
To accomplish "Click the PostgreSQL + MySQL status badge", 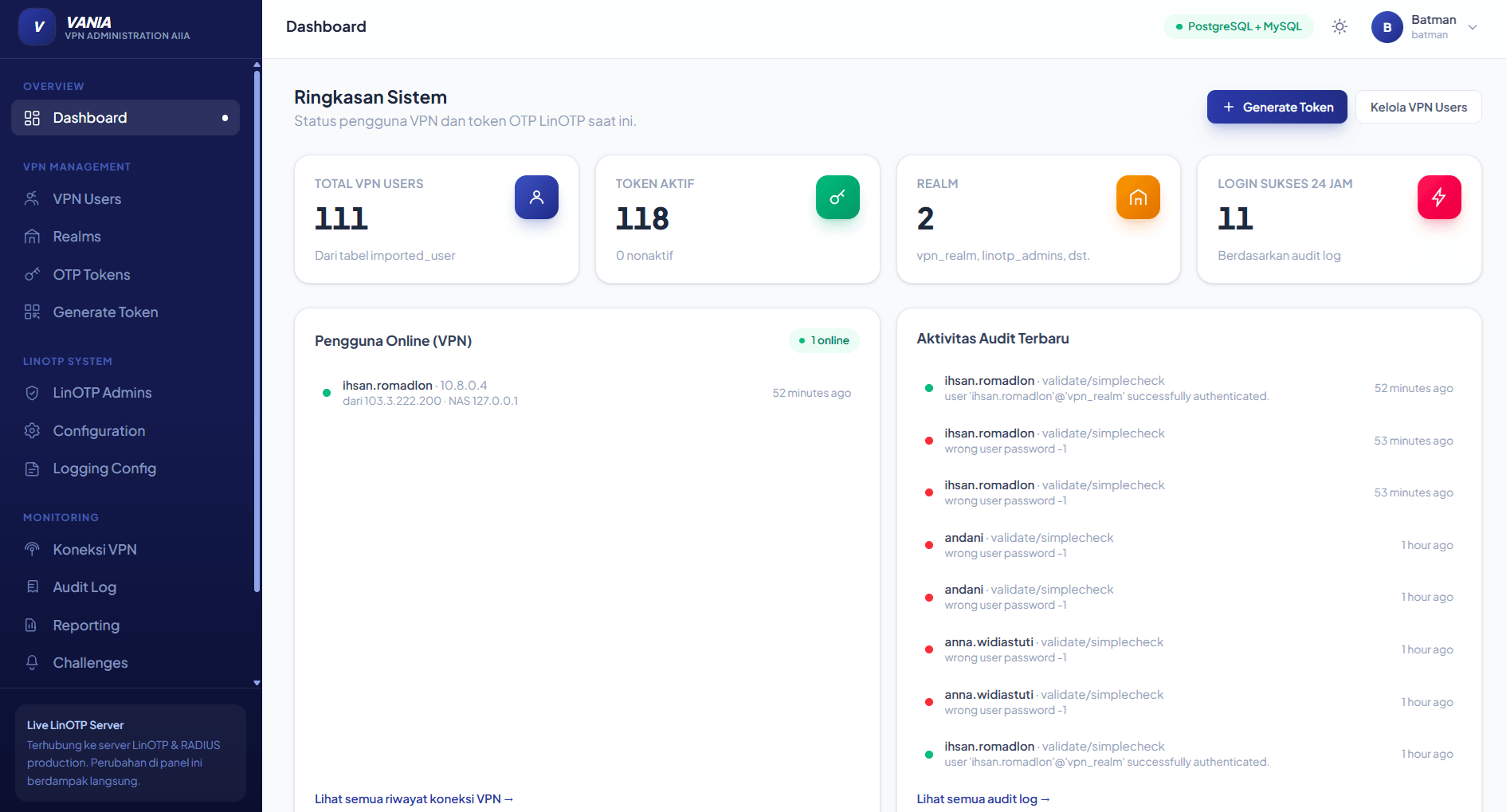I will (x=1239, y=26).
